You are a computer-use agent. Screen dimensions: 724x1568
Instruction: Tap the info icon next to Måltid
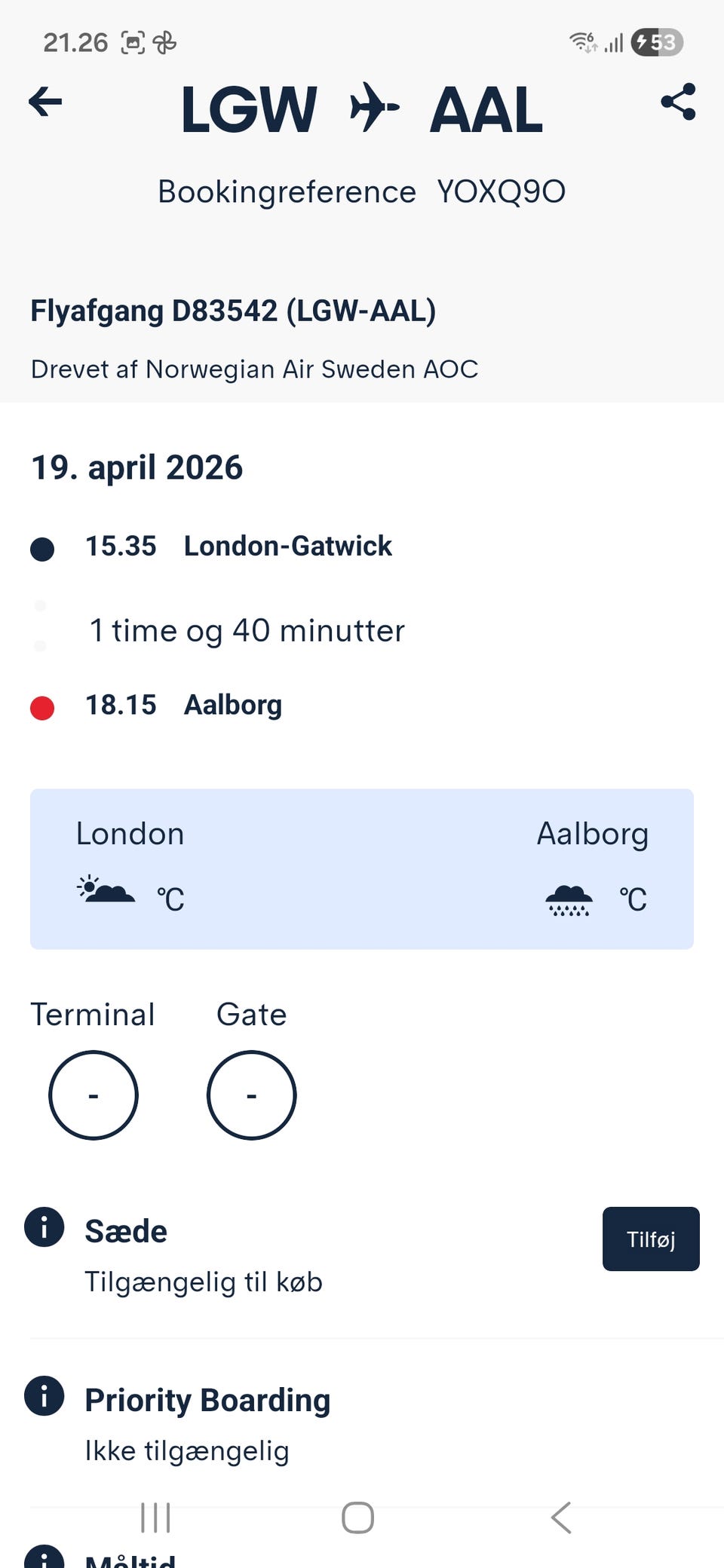[44, 1557]
